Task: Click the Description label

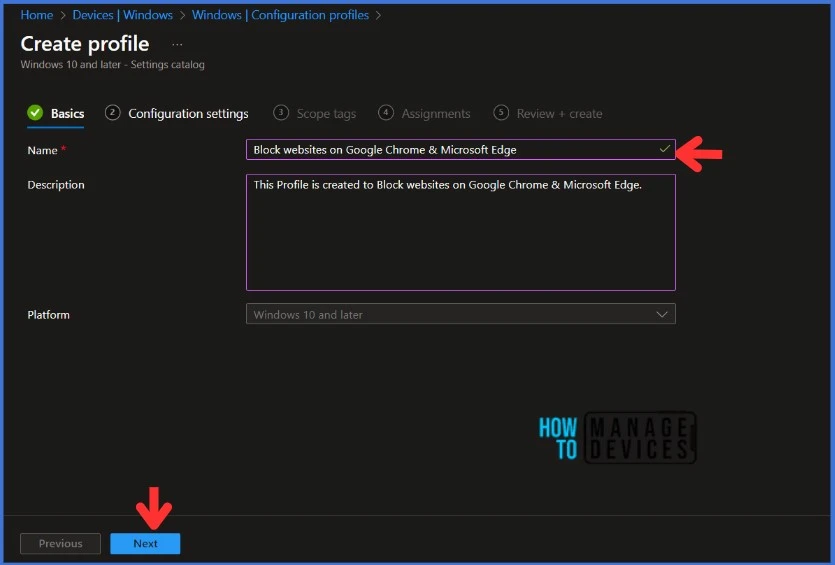Action: coord(56,185)
